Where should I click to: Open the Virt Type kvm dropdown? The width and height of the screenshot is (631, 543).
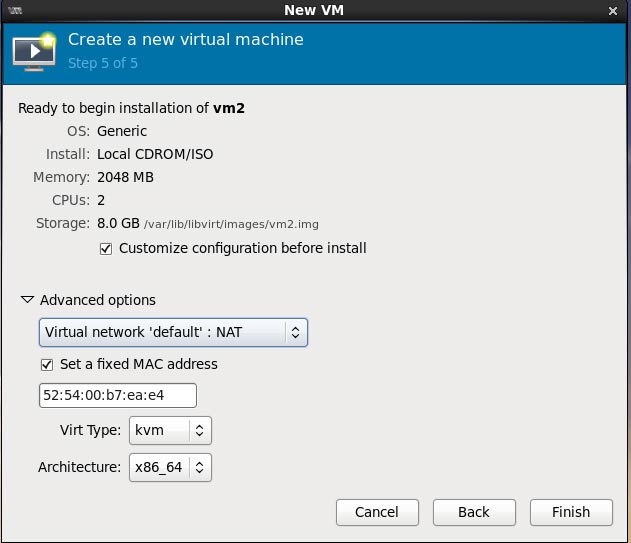click(170, 431)
